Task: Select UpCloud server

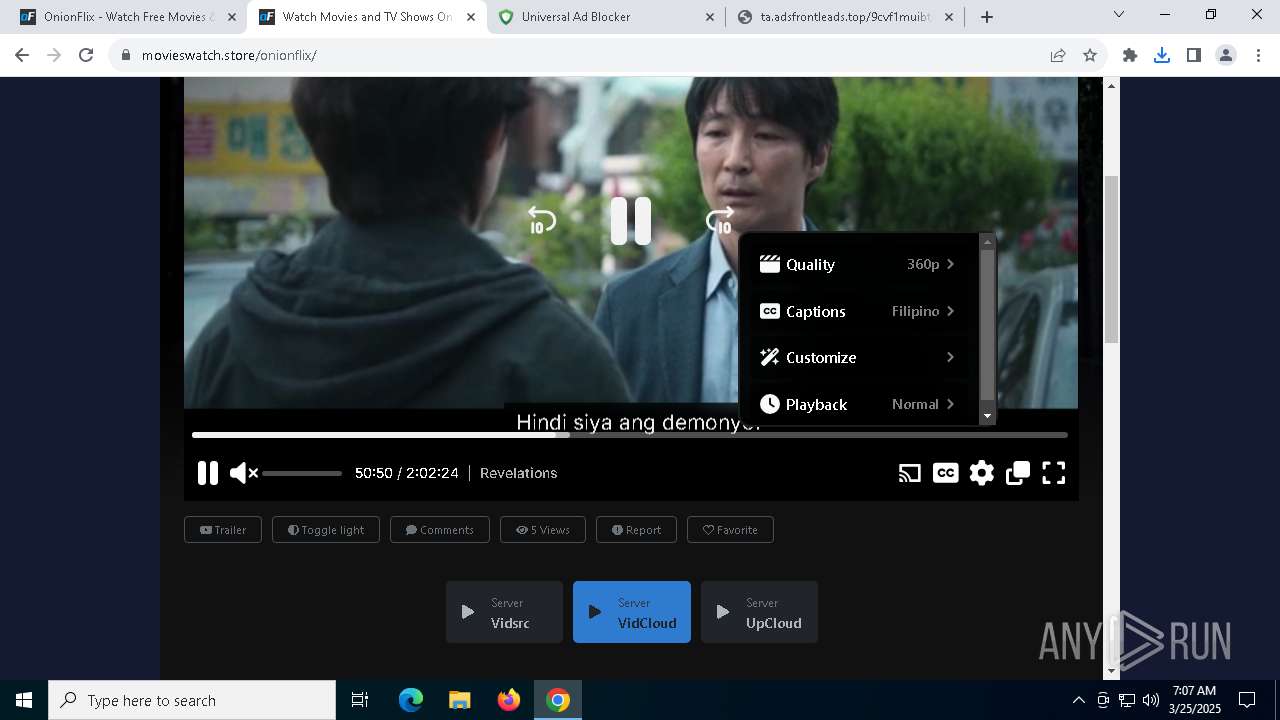Action: [x=759, y=612]
